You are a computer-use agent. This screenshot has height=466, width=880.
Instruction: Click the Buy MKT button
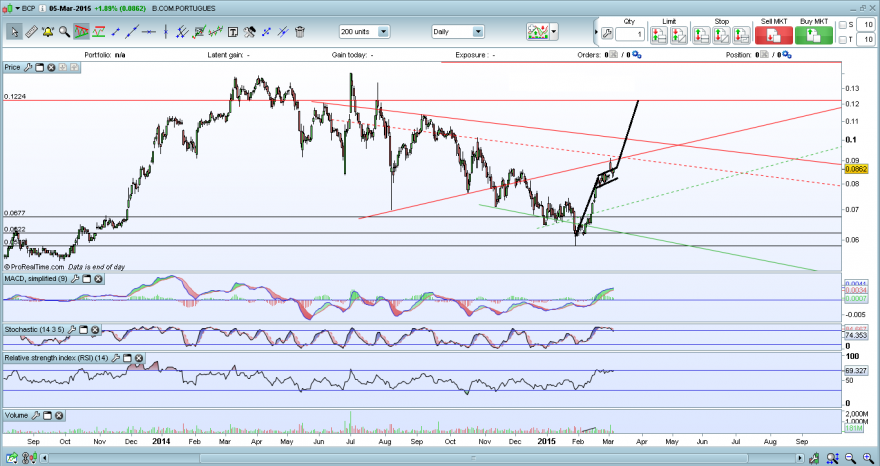point(814,35)
